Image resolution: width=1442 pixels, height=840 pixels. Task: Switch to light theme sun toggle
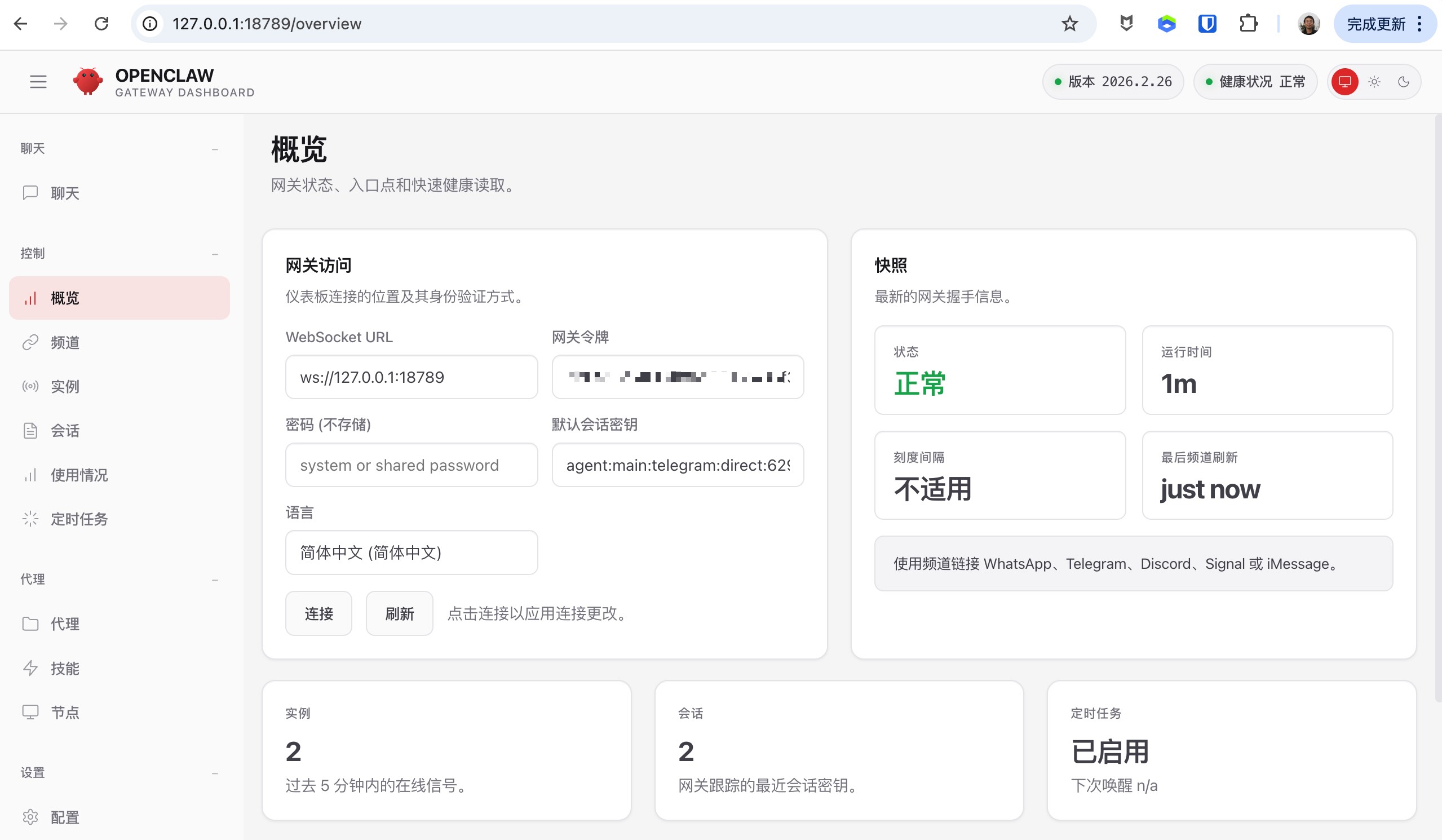point(1374,82)
